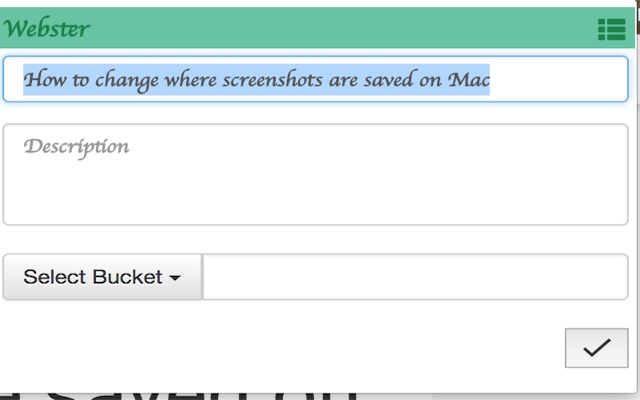Focus the empty bucket name field

(415, 277)
